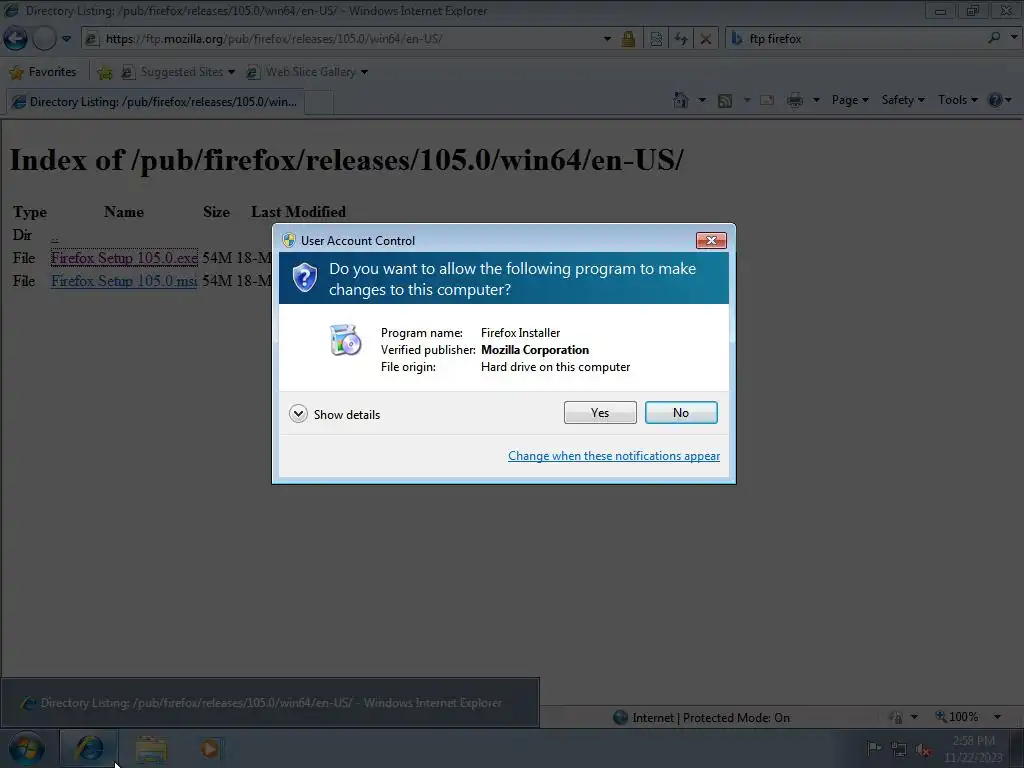Click the search magnifier icon
Image resolution: width=1024 pixels, height=768 pixels.
pyautogui.click(x=994, y=38)
